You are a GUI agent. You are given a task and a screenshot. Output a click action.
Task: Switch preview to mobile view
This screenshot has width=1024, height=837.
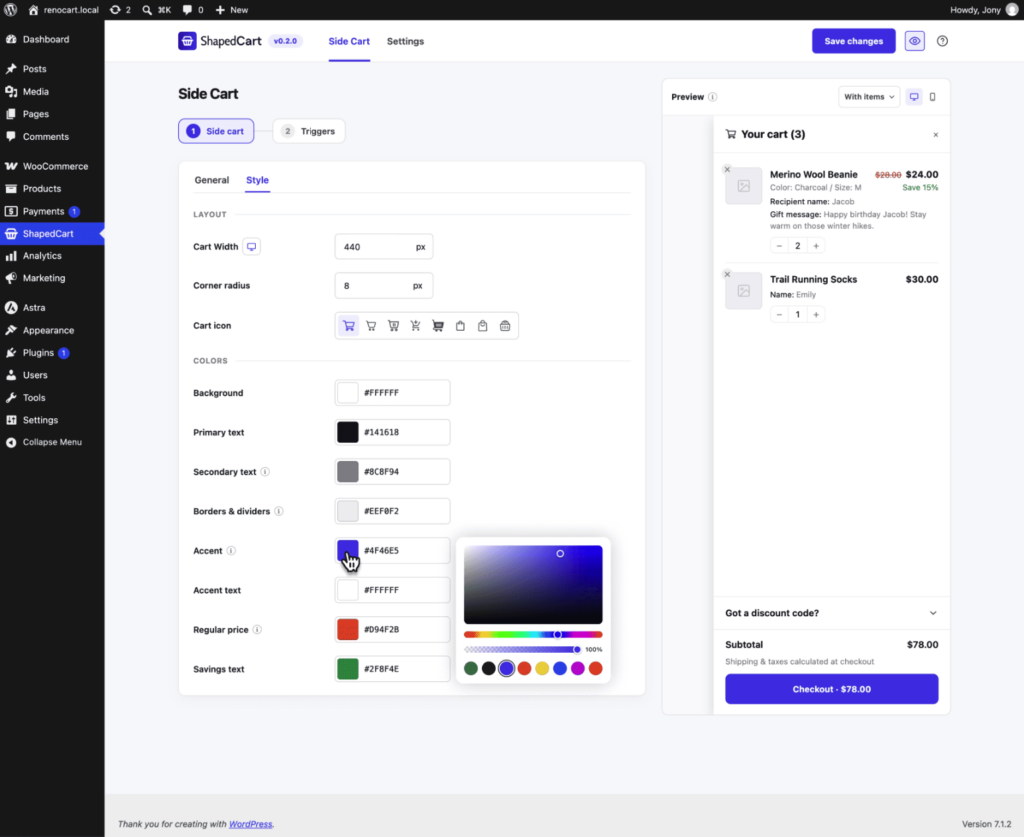933,97
